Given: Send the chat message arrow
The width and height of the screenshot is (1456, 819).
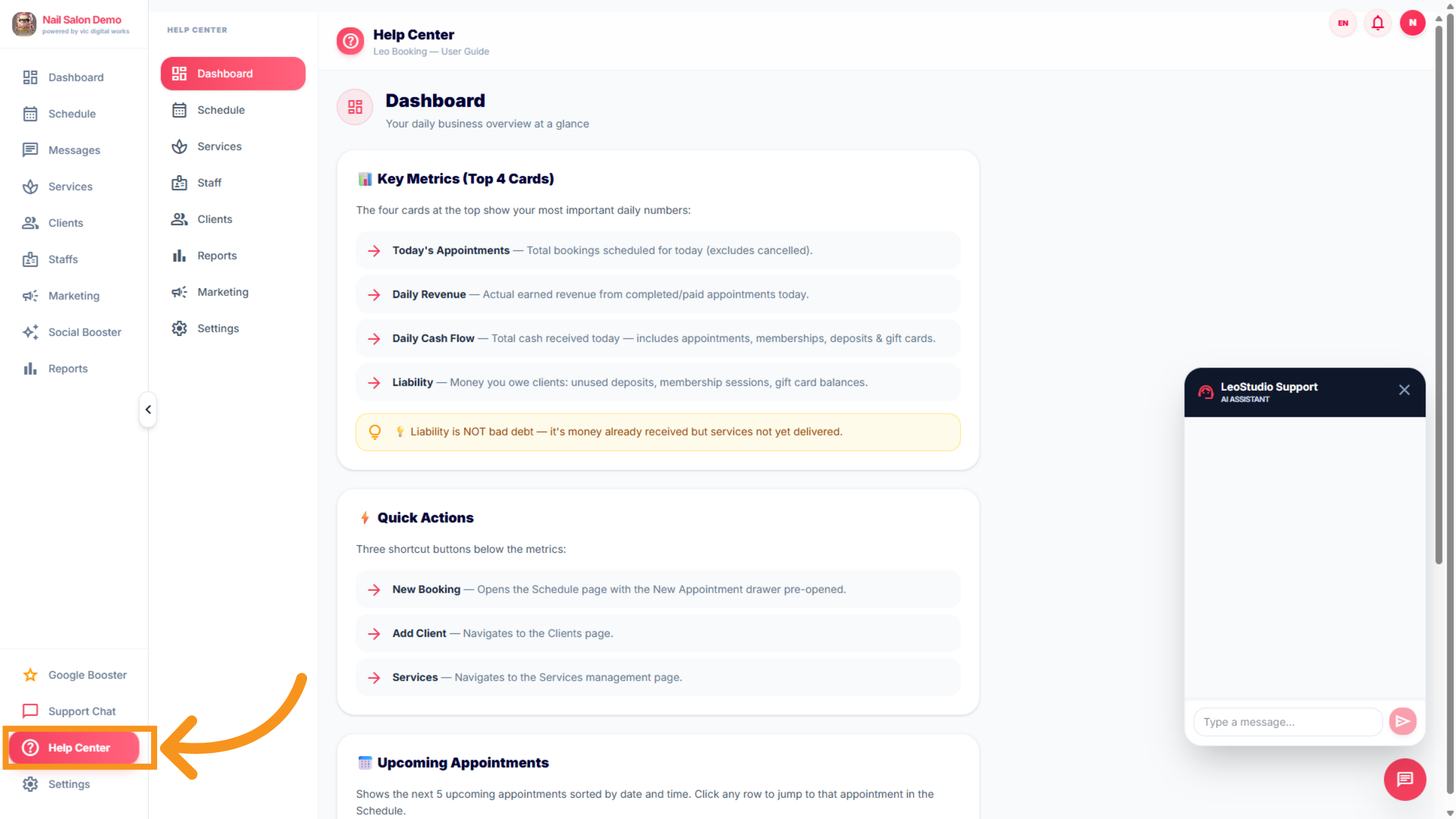Looking at the screenshot, I should pos(1403,721).
